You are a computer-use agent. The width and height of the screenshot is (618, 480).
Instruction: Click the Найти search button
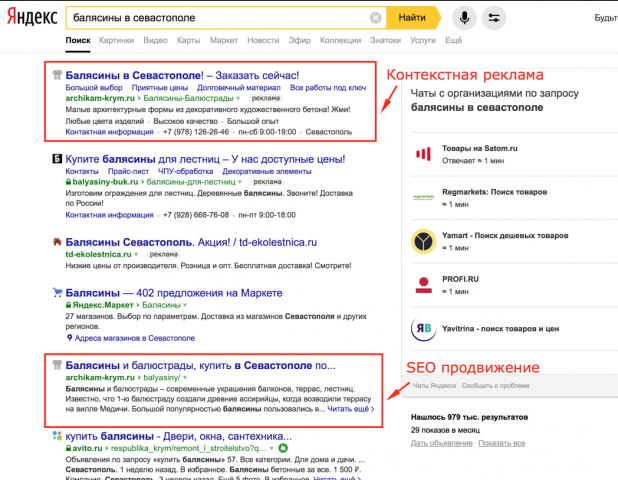point(412,18)
